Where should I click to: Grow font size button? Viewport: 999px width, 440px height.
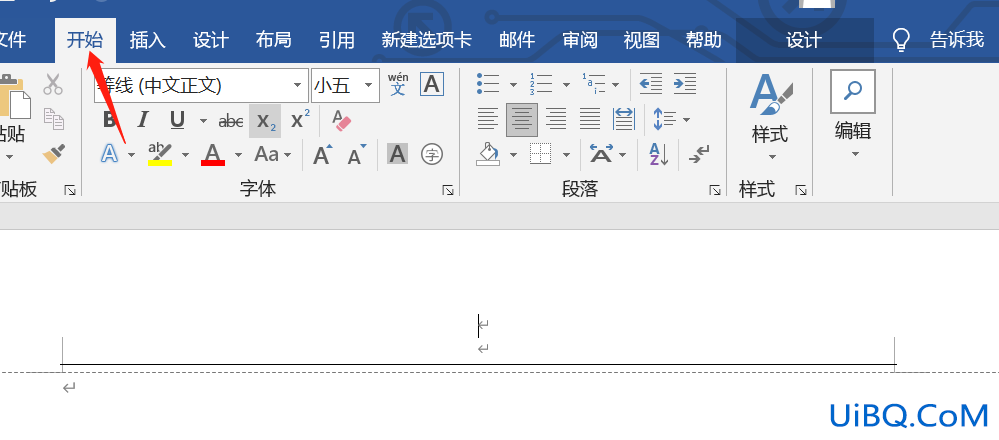tap(323, 154)
